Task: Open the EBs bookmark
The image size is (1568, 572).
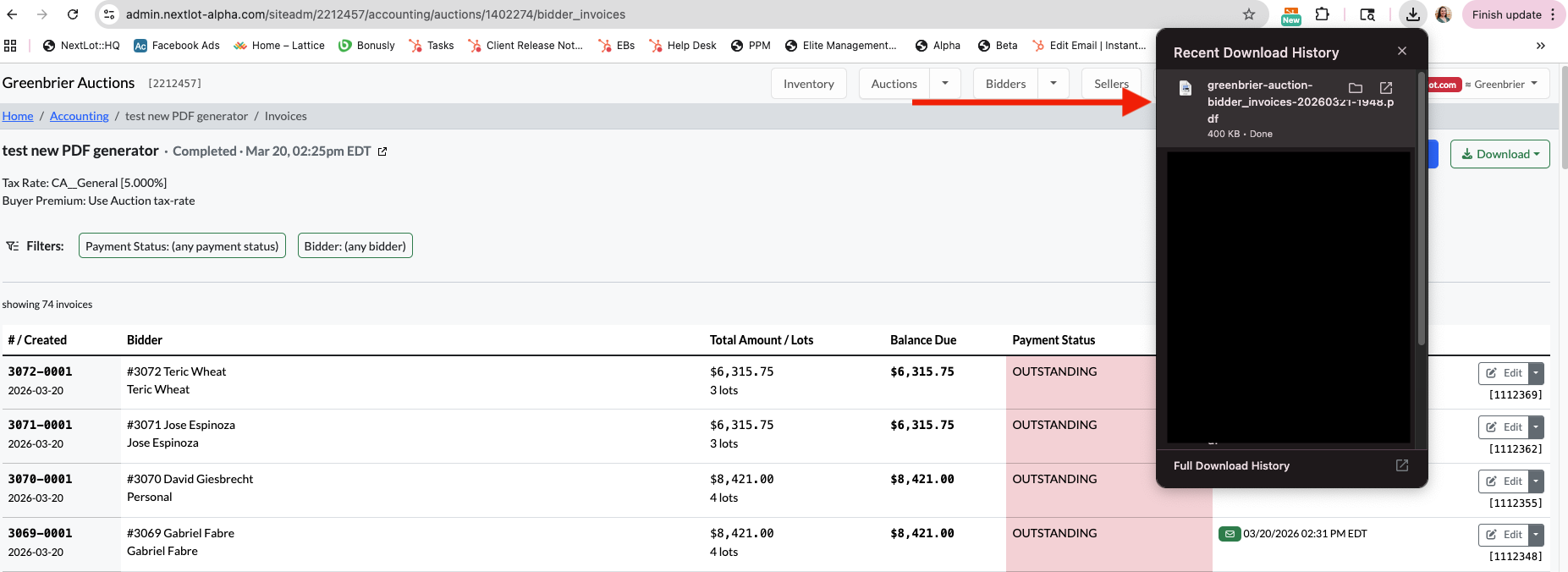Action: tap(616, 46)
